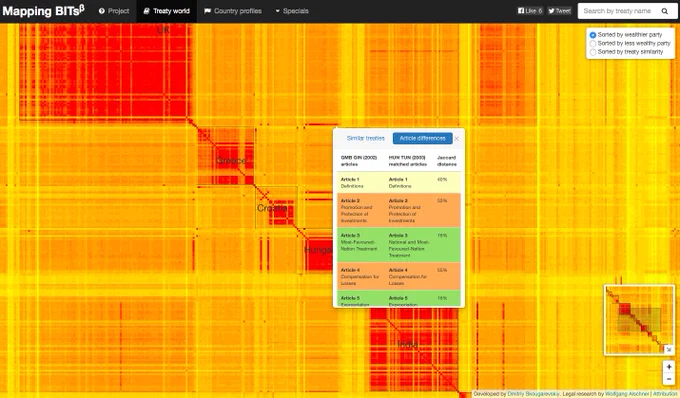Click Article 1 Definitions row
Image resolution: width=680 pixels, height=398 pixels.
click(399, 183)
